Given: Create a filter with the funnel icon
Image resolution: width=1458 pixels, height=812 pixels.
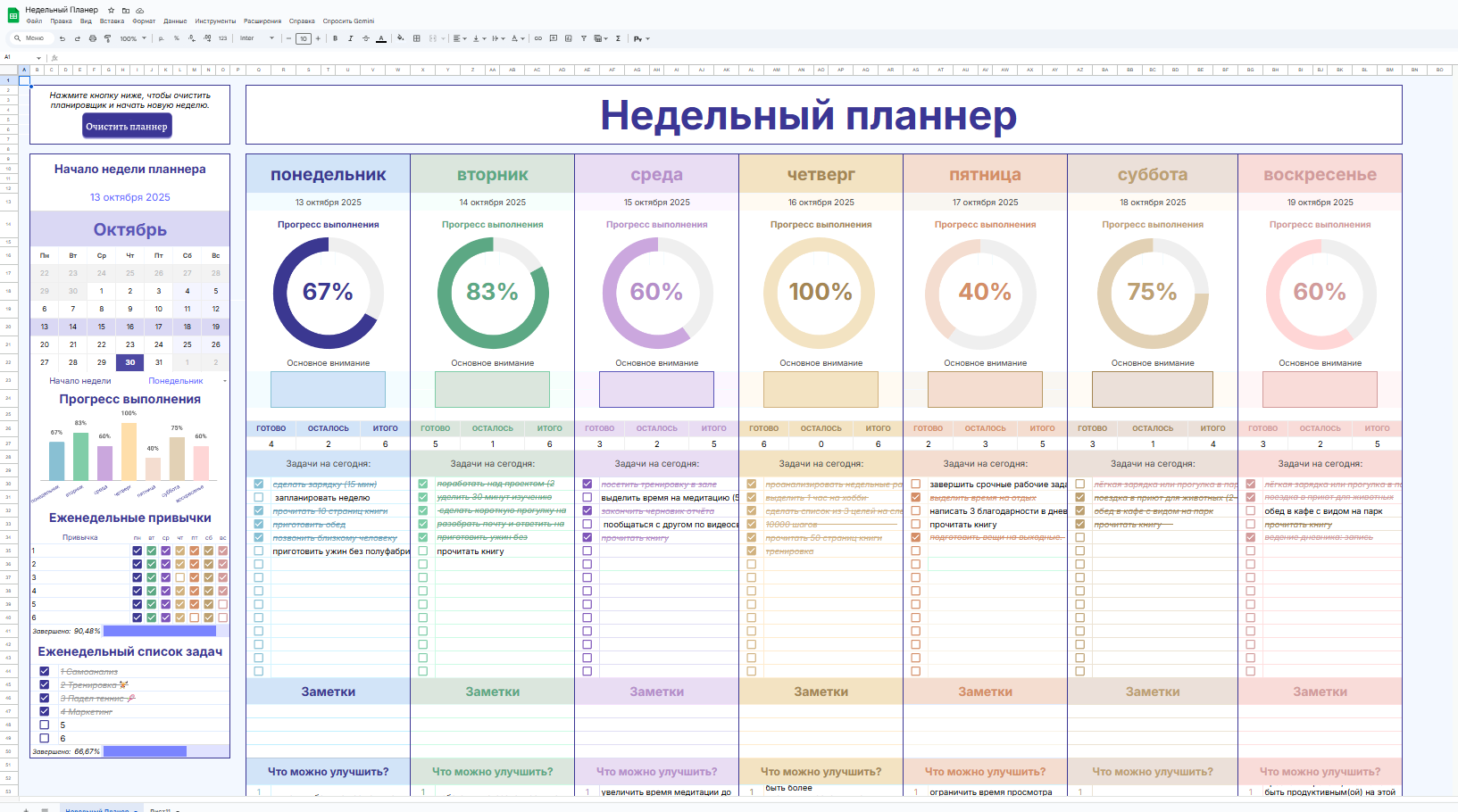Looking at the screenshot, I should pyautogui.click(x=584, y=38).
